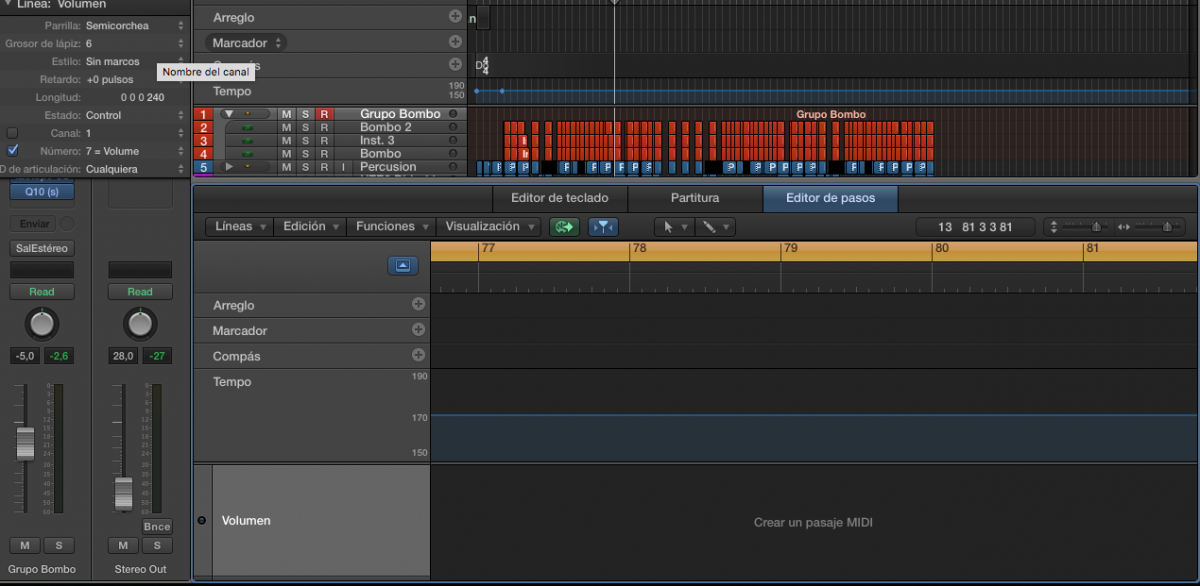Viewport: 1200px width, 586px height.
Task: Solo the Grupo Bombo track in track list
Action: [305, 115]
